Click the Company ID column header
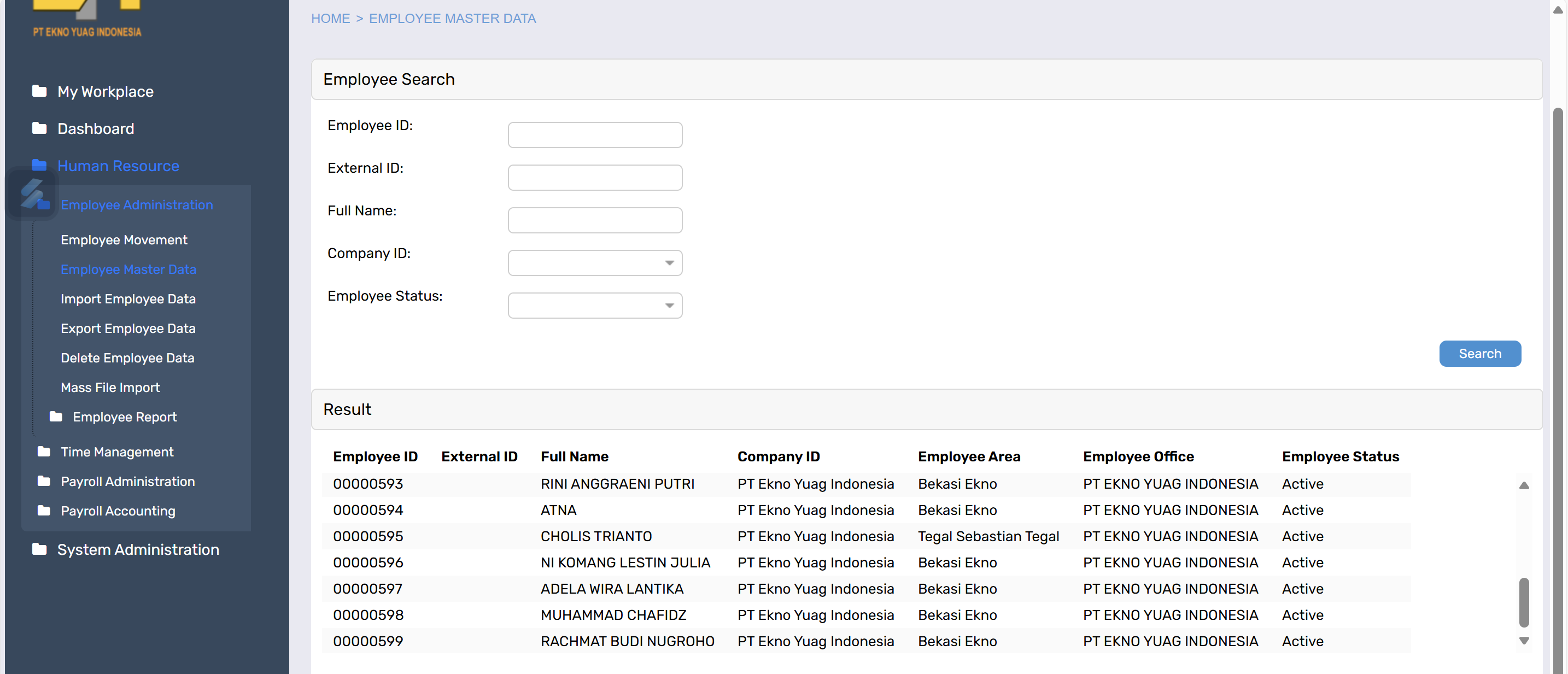Viewport: 1568px width, 674px height. pos(779,456)
